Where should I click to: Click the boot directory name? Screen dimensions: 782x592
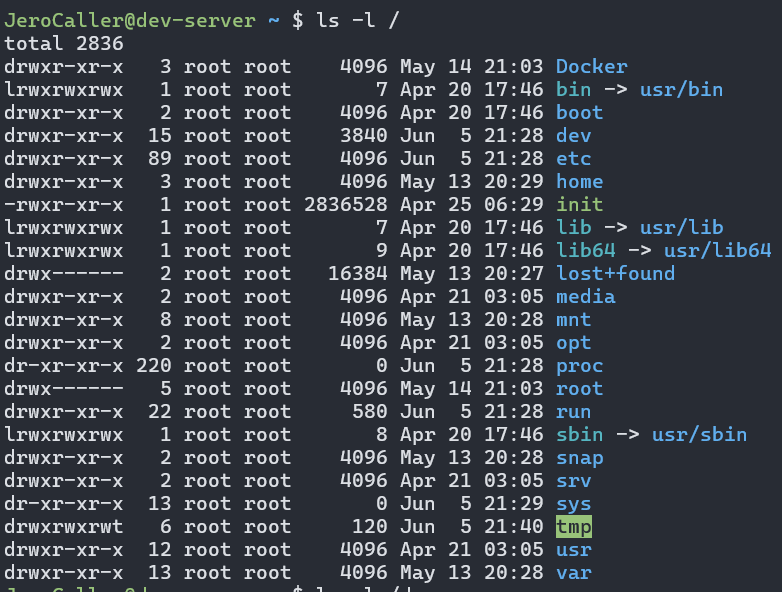pyautogui.click(x=580, y=113)
